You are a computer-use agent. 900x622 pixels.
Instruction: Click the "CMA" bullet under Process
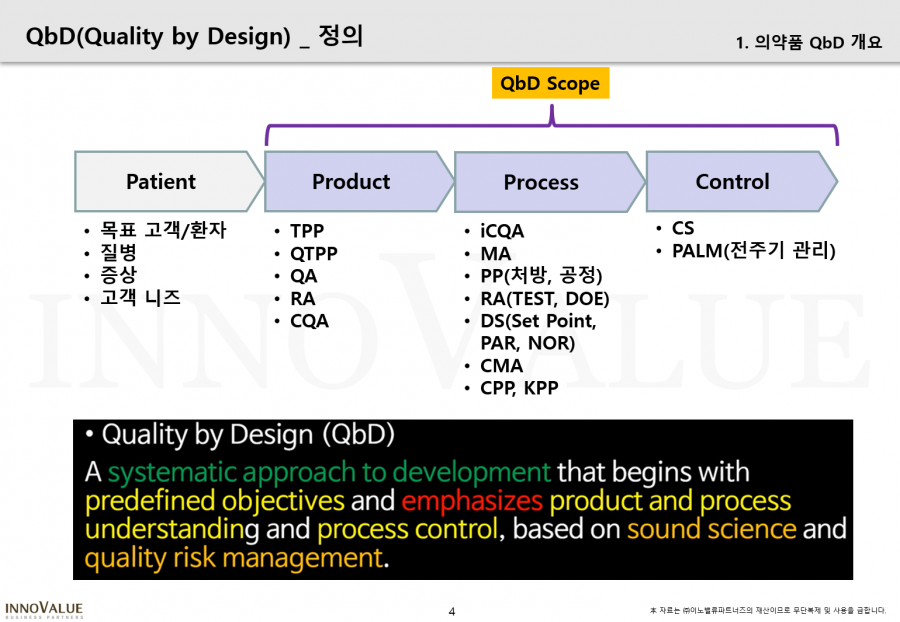[x=502, y=366]
